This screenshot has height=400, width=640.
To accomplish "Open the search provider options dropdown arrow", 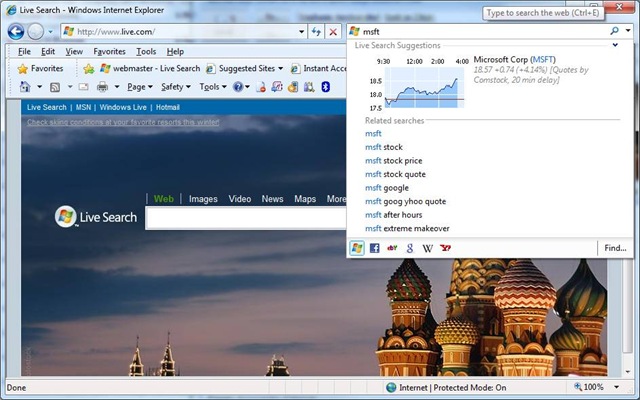I will [628, 31].
